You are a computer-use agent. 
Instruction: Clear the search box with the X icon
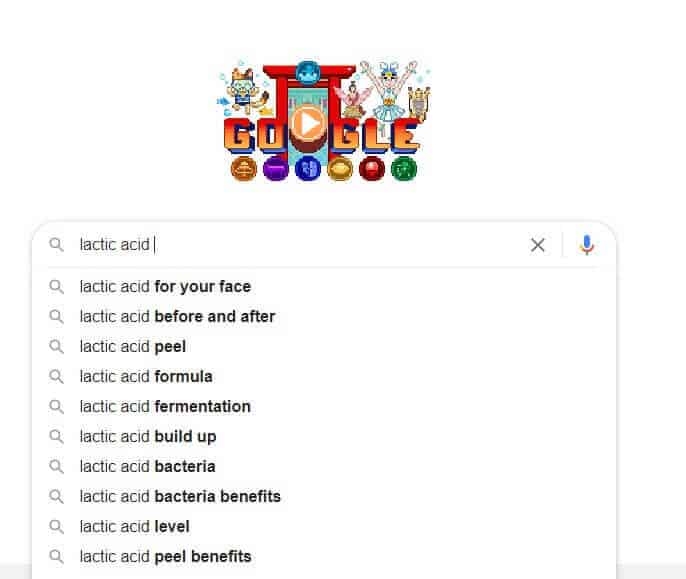tap(538, 245)
